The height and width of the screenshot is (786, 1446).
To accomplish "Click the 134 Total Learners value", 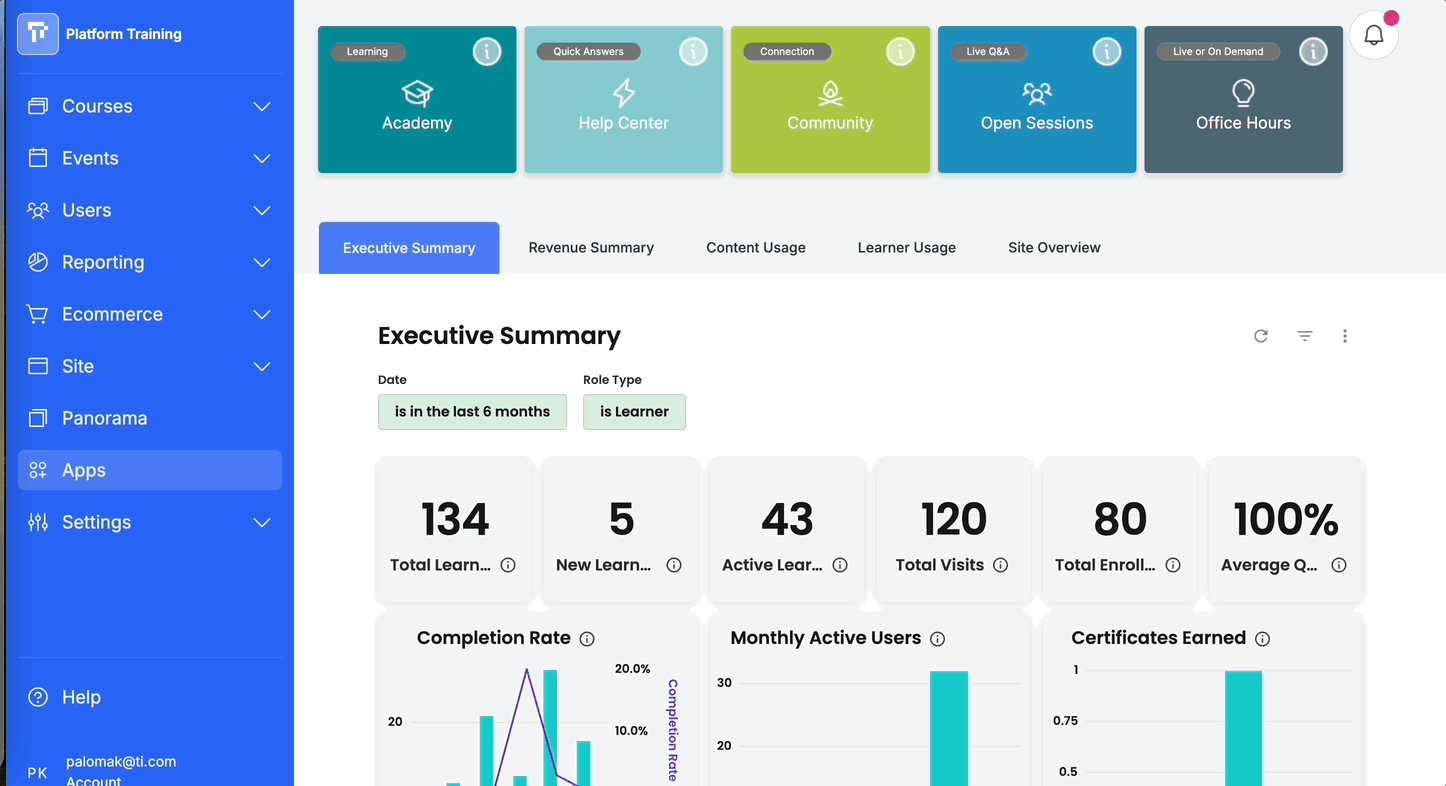I will coord(455,520).
